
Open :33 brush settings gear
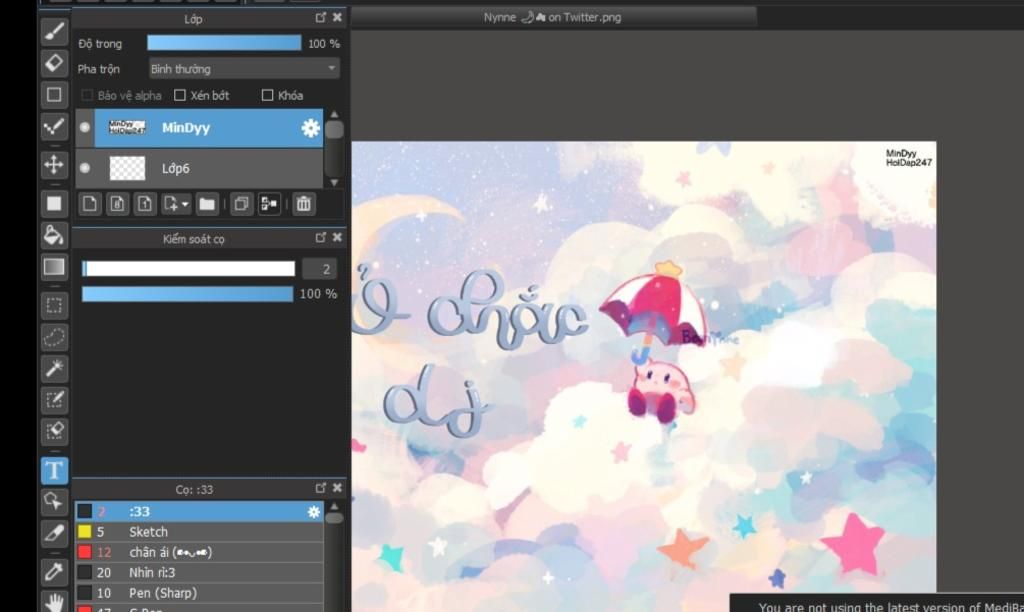coord(314,511)
